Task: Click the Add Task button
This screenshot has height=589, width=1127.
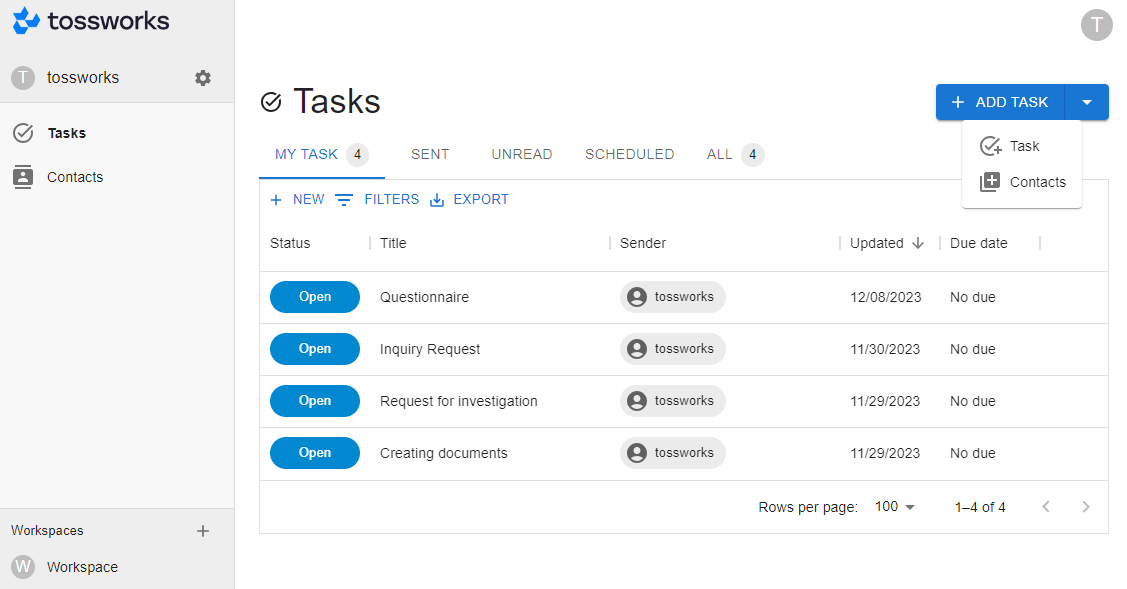Action: click(x=1000, y=102)
